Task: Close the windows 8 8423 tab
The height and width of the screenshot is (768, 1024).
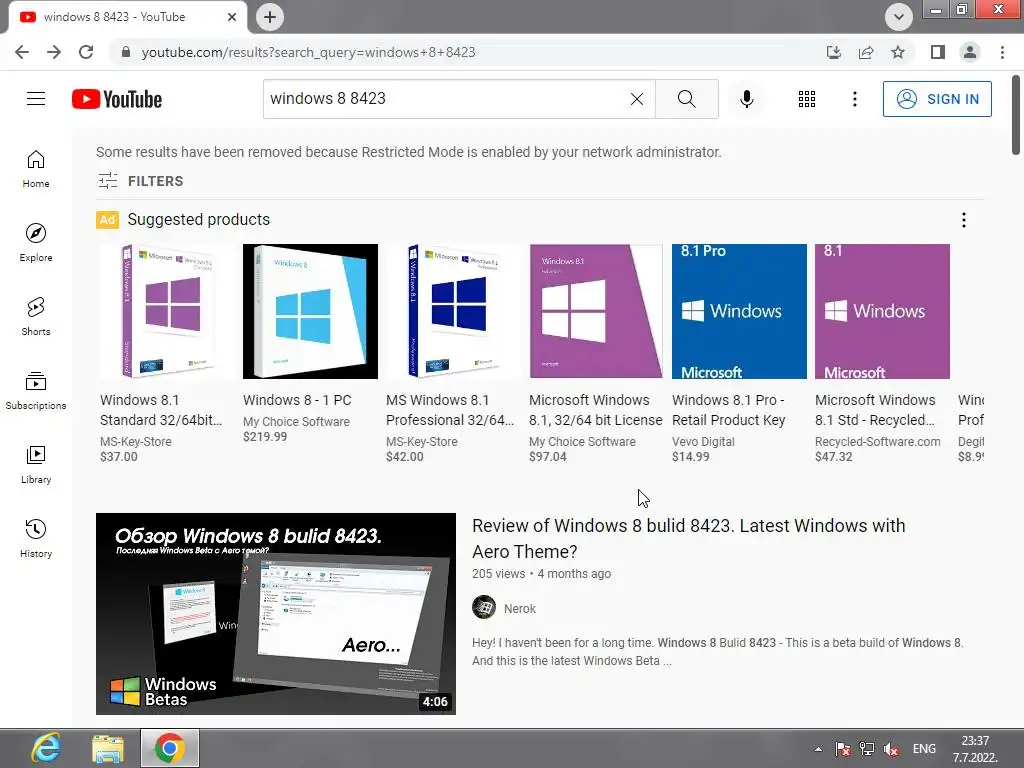Action: [x=232, y=17]
